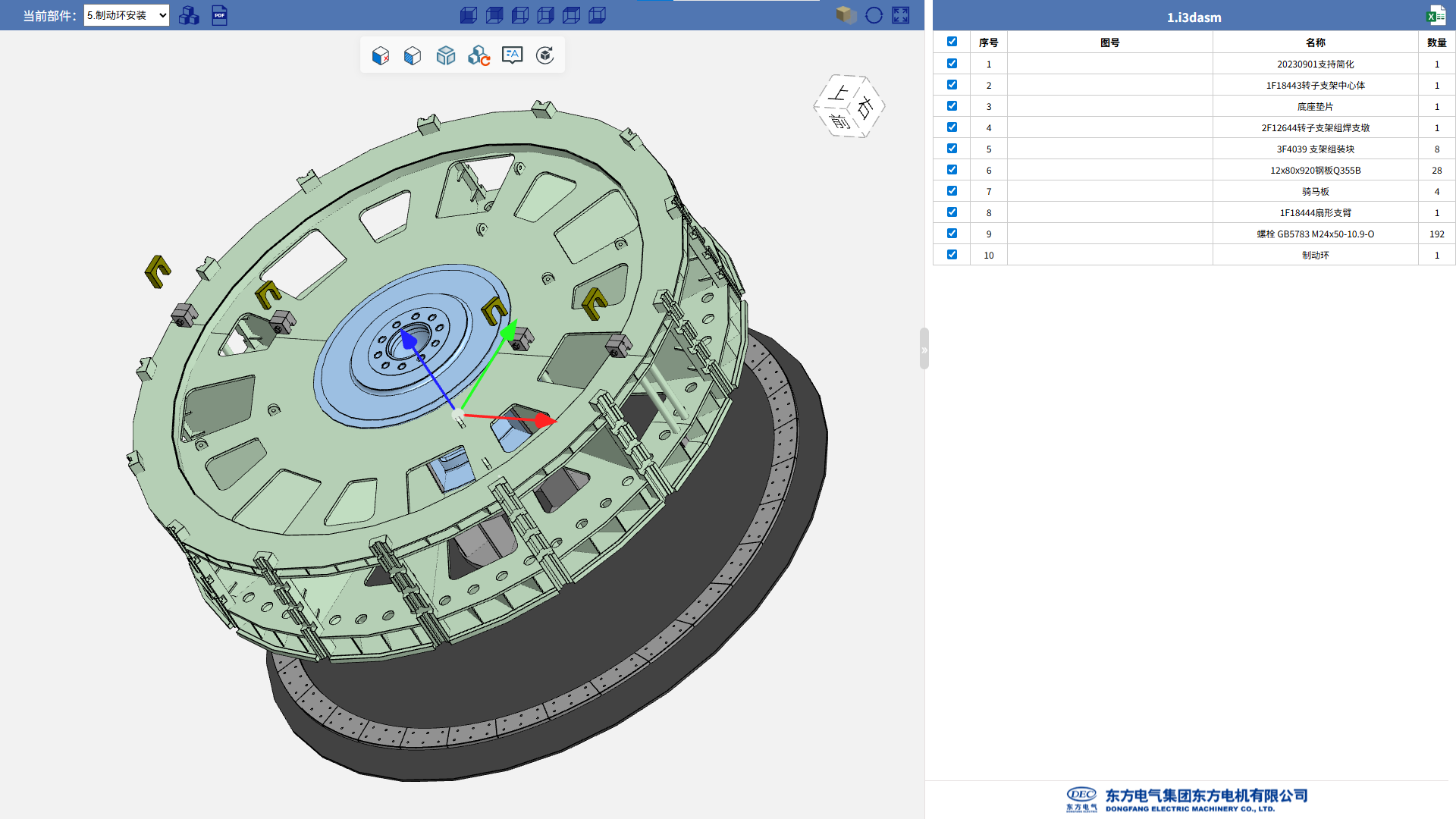
Task: Click the assembly structure cubes icon
Action: pos(189,15)
